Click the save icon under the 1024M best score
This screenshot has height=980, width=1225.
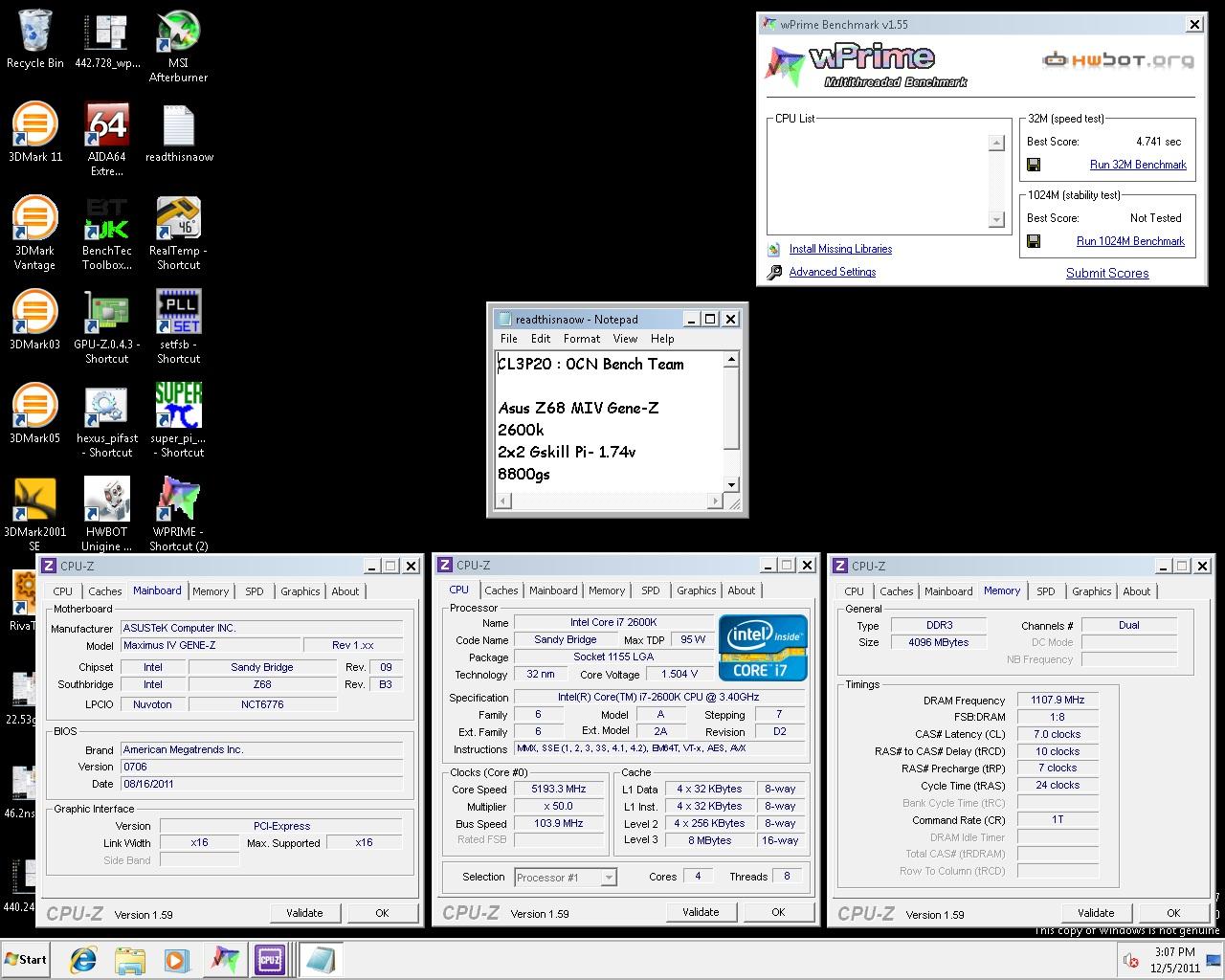point(1034,241)
